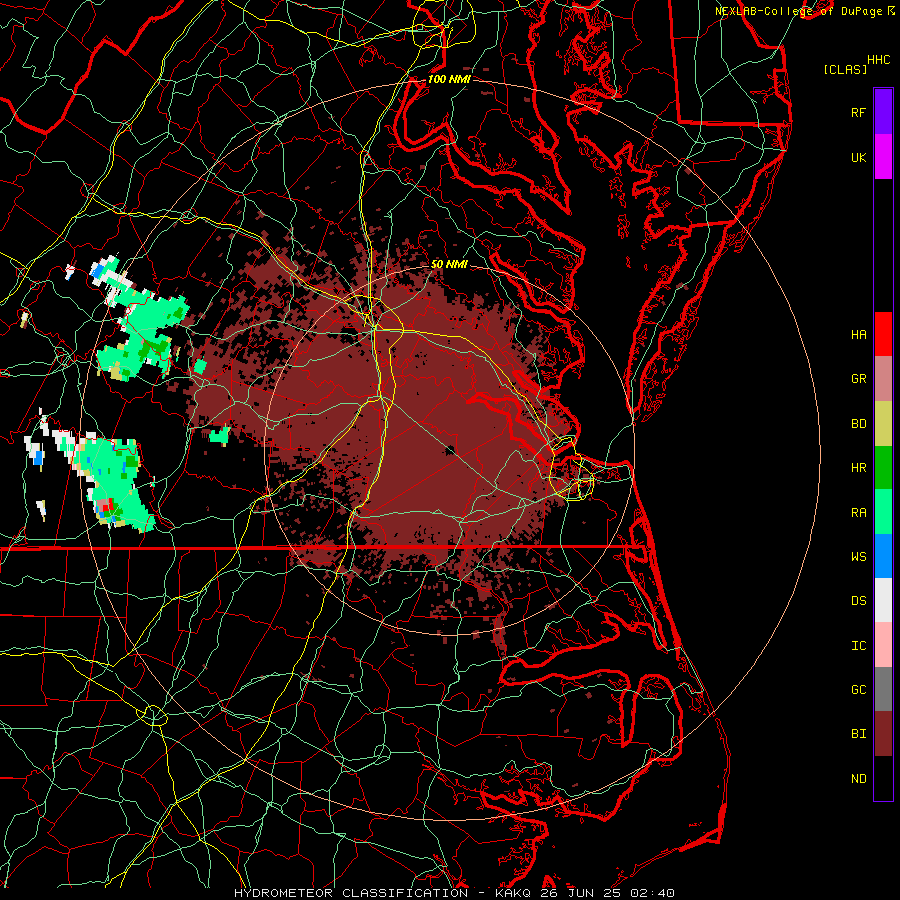
Task: Select the BD yellow legend swatch
Action: pos(883,424)
